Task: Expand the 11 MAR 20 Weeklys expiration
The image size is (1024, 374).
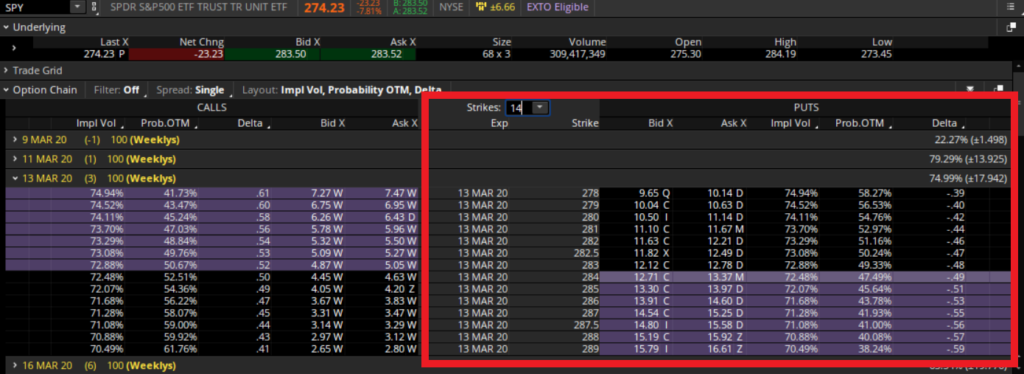Action: (x=15, y=159)
